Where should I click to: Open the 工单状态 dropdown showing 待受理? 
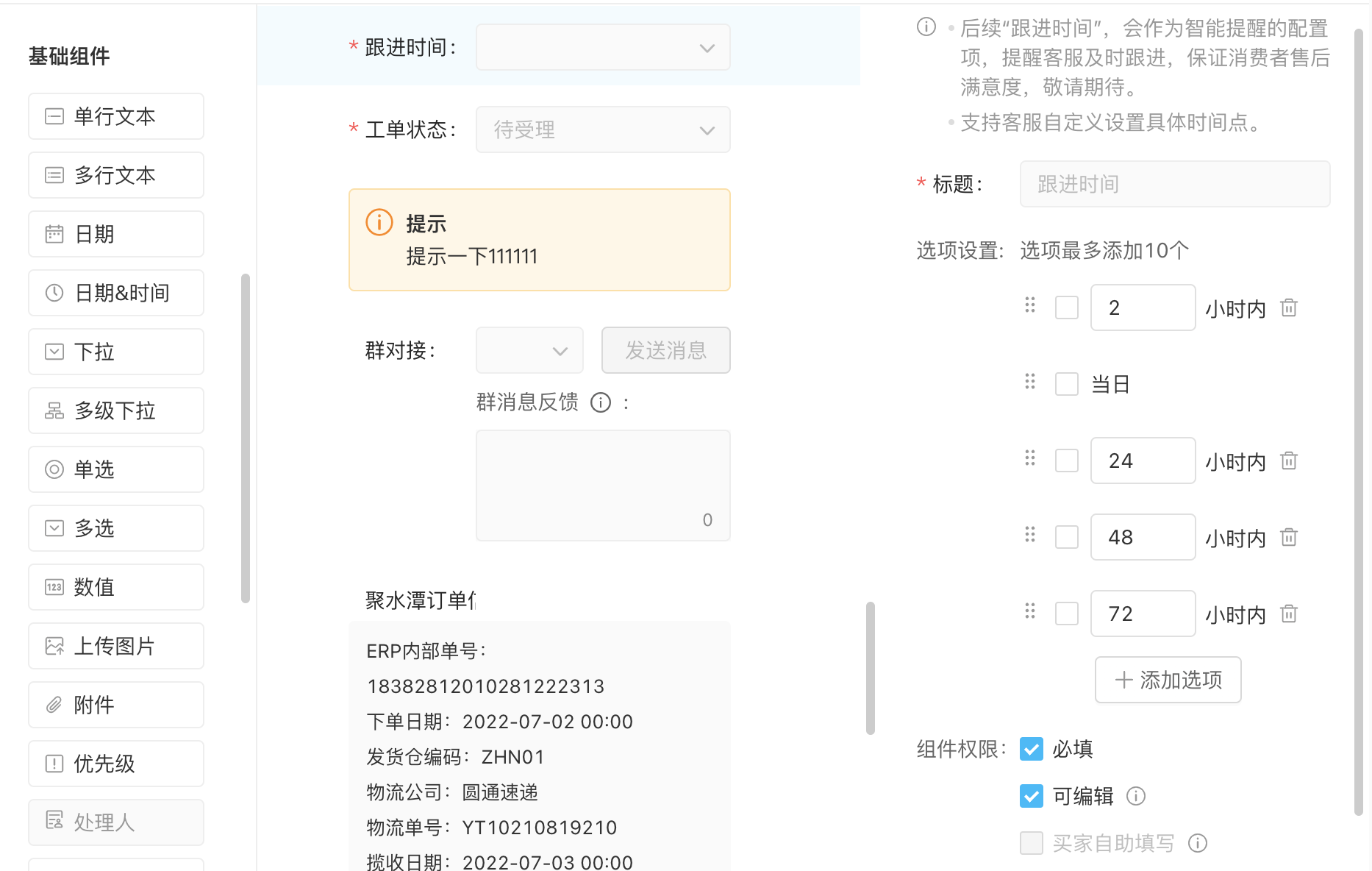(x=603, y=129)
